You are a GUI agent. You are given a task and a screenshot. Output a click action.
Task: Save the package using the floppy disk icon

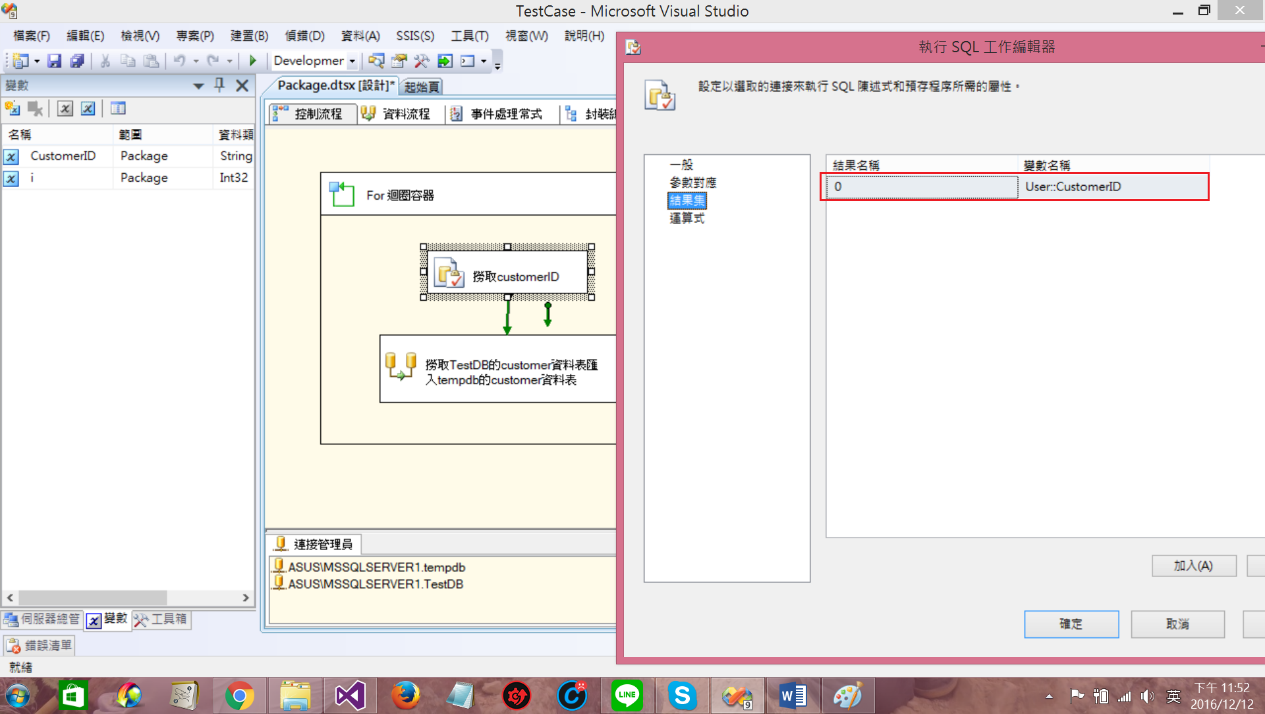coord(54,61)
